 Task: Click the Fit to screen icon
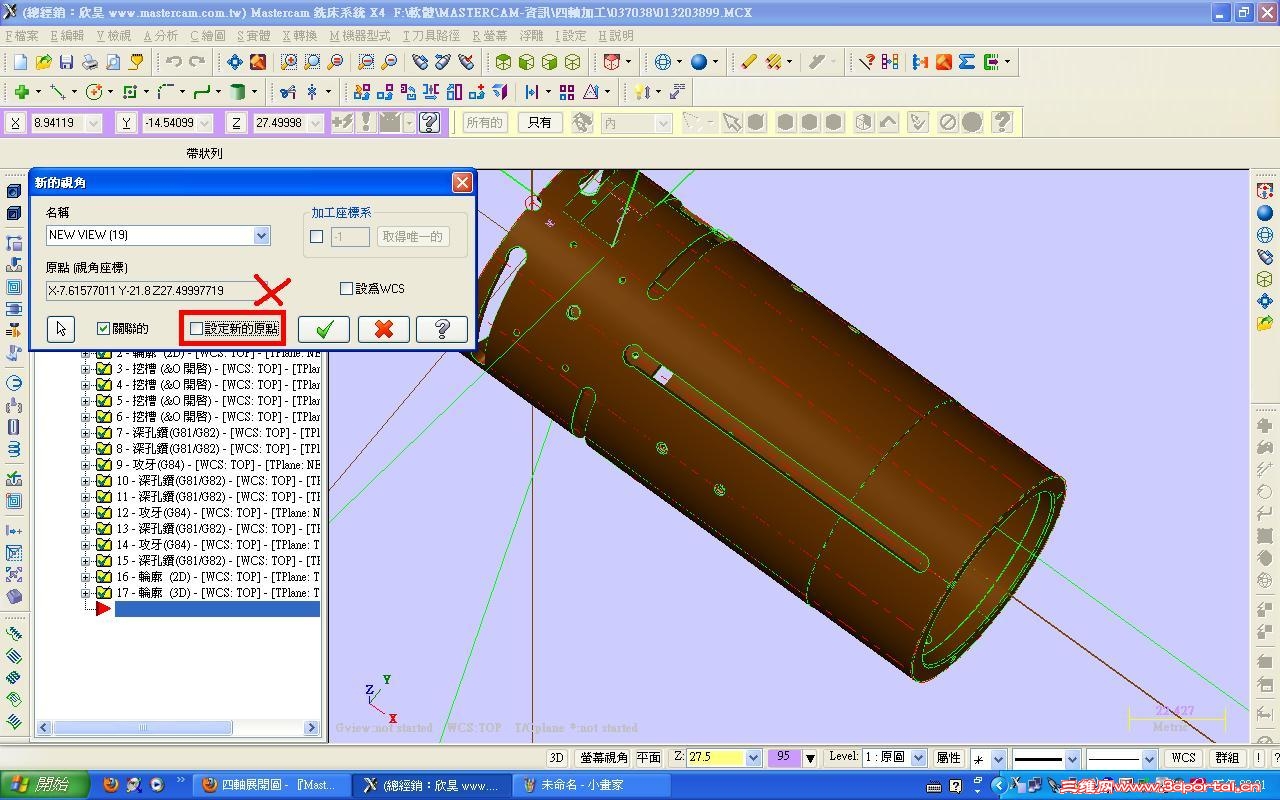235,62
